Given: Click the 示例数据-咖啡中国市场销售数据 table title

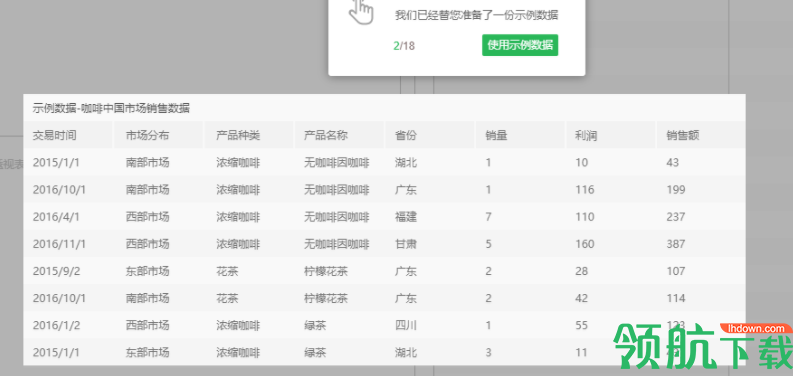Looking at the screenshot, I should (111, 108).
